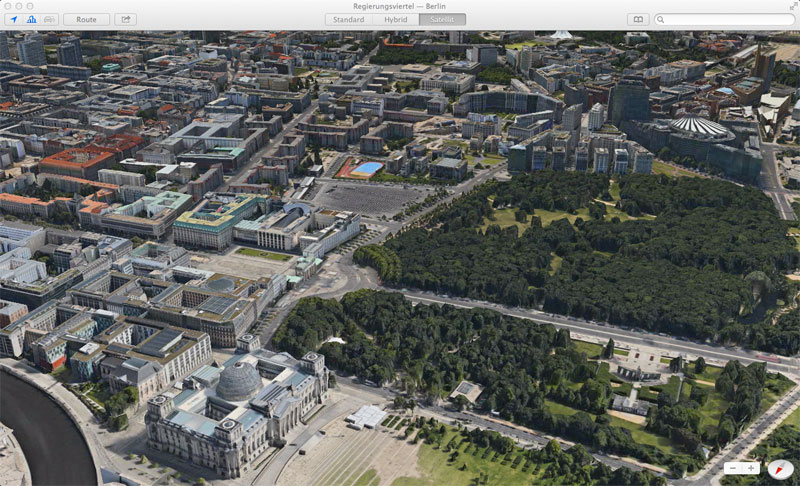Click the current location arrow icon

click(13, 19)
